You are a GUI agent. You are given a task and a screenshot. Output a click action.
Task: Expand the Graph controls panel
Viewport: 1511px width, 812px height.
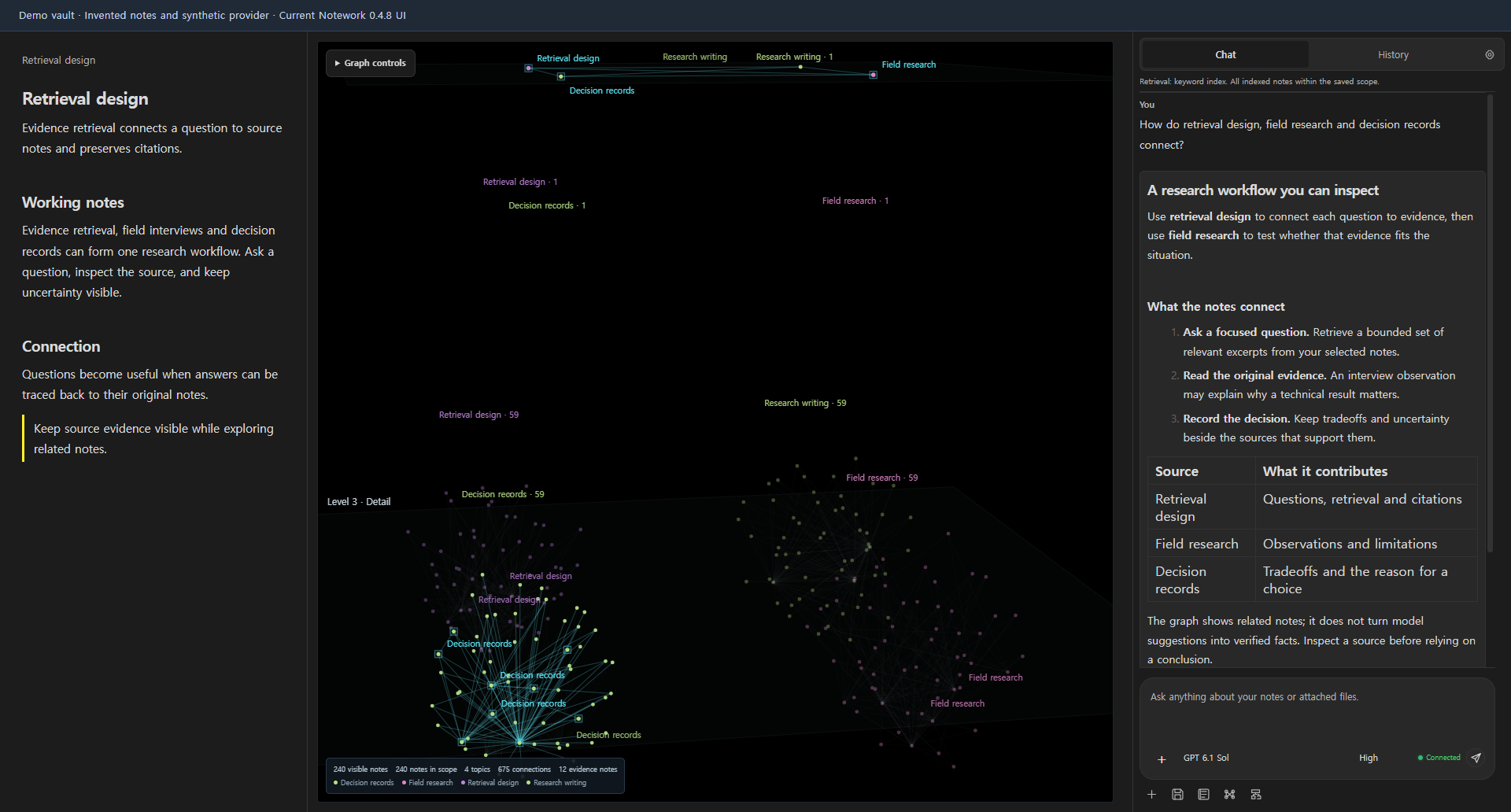(x=371, y=63)
